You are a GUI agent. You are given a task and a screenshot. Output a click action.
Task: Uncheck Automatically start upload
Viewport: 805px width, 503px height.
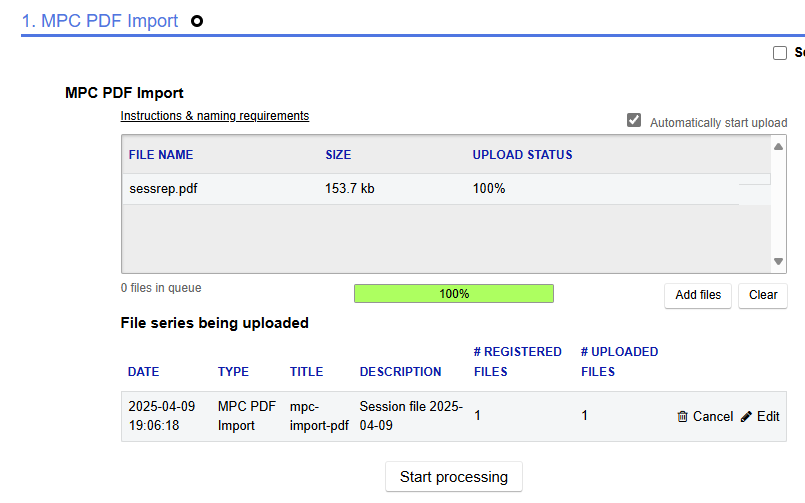[633, 121]
